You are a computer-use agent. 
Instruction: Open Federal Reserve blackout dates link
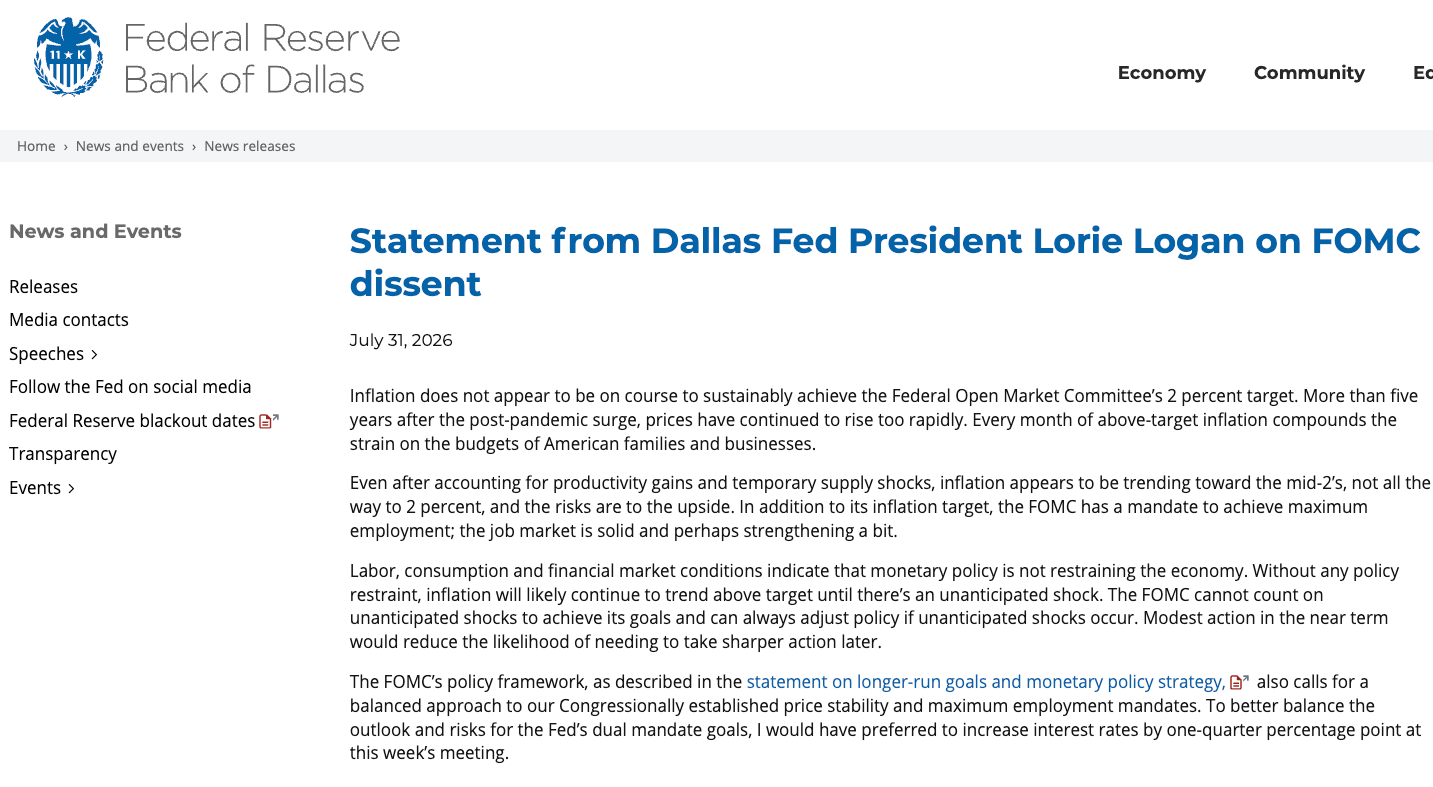coord(132,421)
